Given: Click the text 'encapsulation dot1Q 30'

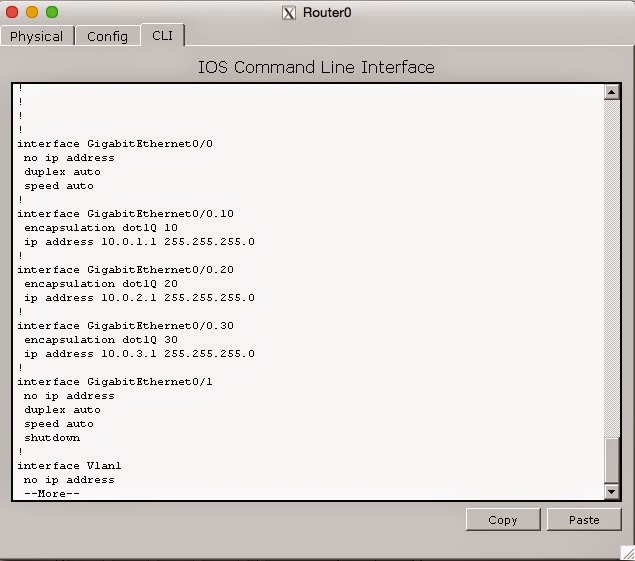Looking at the screenshot, I should click(101, 340).
